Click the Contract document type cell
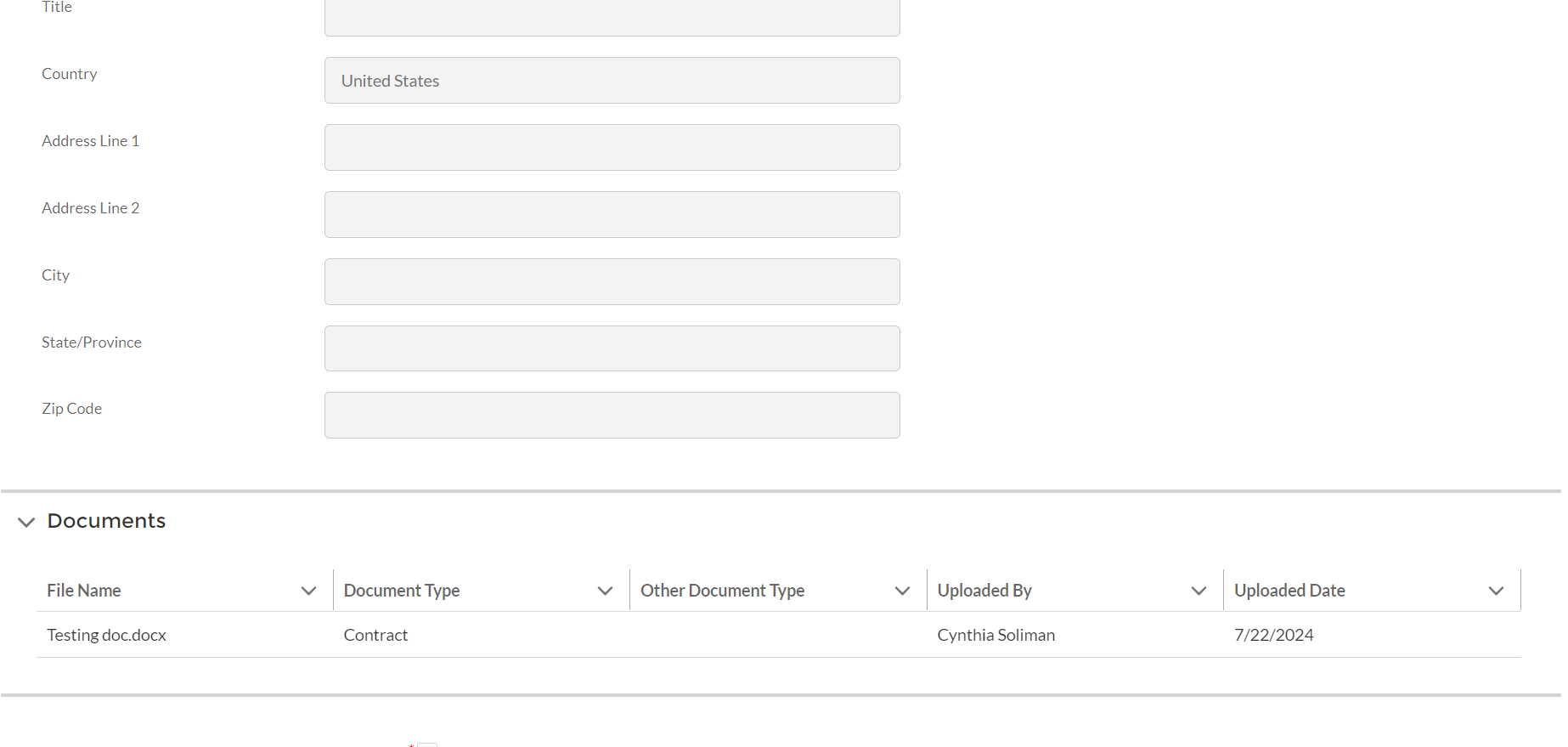 (x=375, y=635)
